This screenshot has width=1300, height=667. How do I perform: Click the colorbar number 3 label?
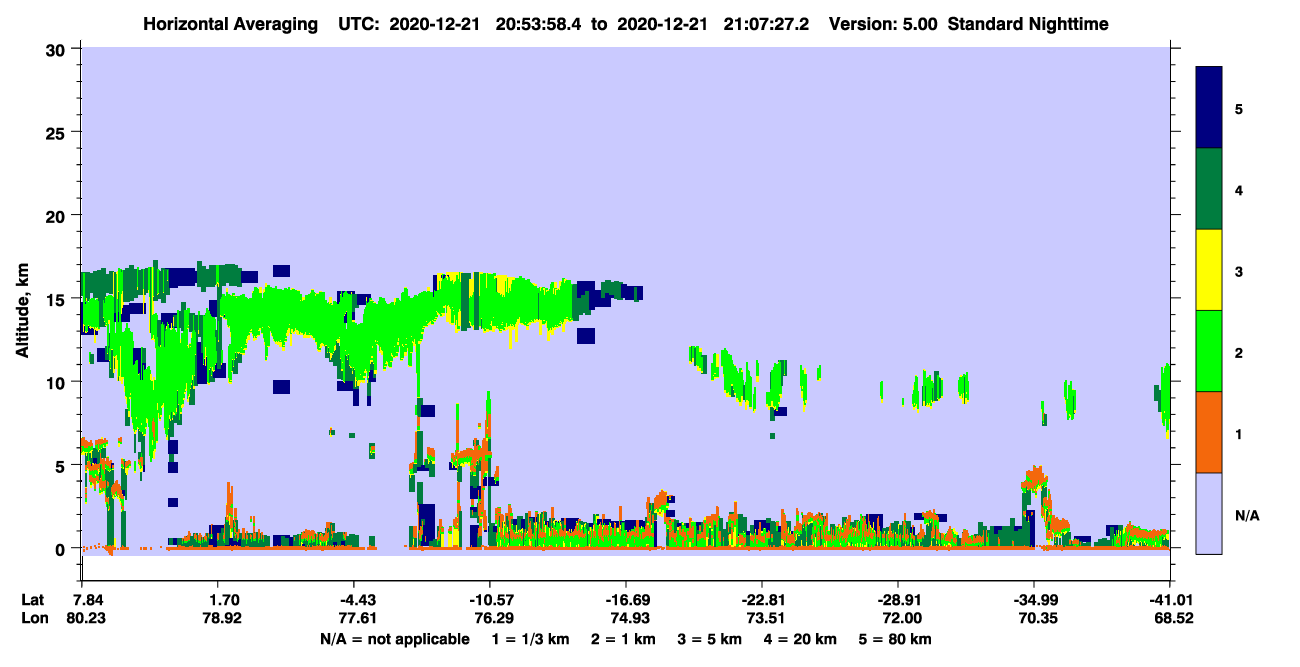point(1238,271)
